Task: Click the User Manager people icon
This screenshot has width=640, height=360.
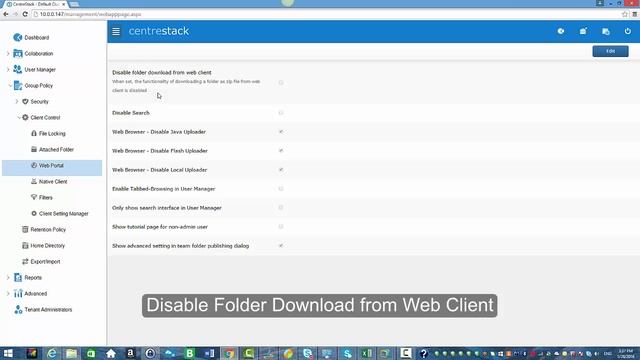Action: click(18, 69)
